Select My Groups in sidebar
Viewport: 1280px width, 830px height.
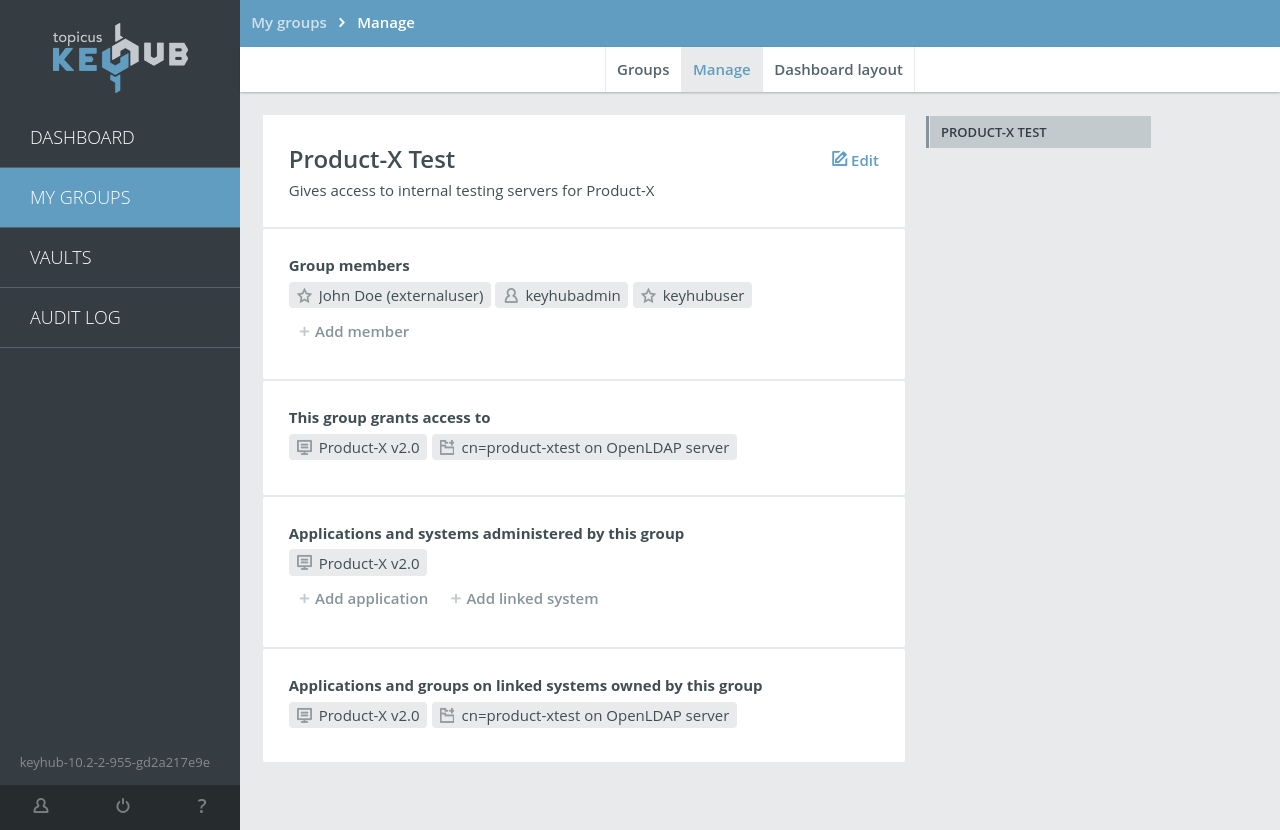(x=120, y=198)
